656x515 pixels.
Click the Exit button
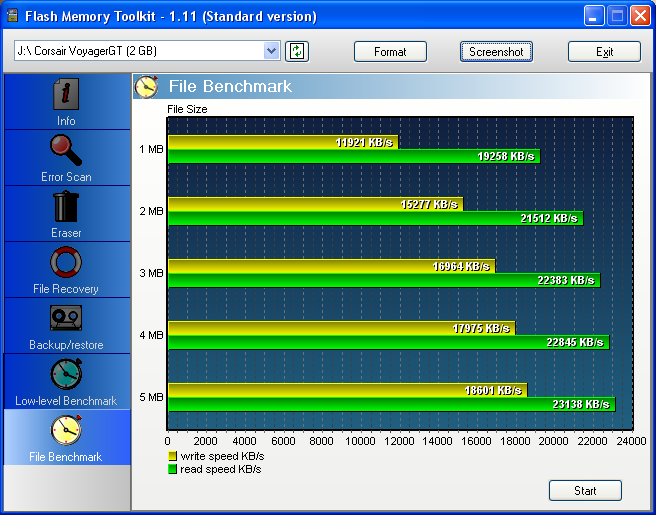click(604, 52)
